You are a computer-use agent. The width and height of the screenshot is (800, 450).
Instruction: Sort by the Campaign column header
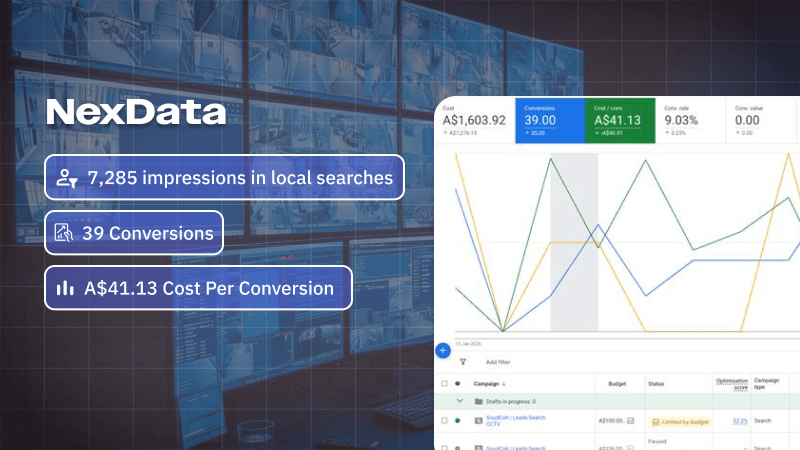[489, 384]
